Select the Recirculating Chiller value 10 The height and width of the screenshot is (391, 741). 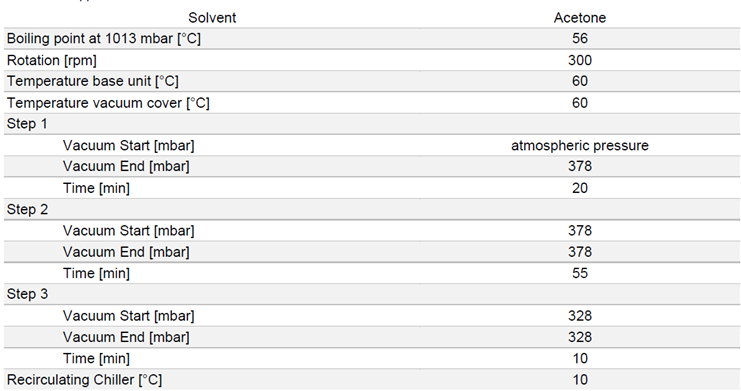(x=580, y=380)
